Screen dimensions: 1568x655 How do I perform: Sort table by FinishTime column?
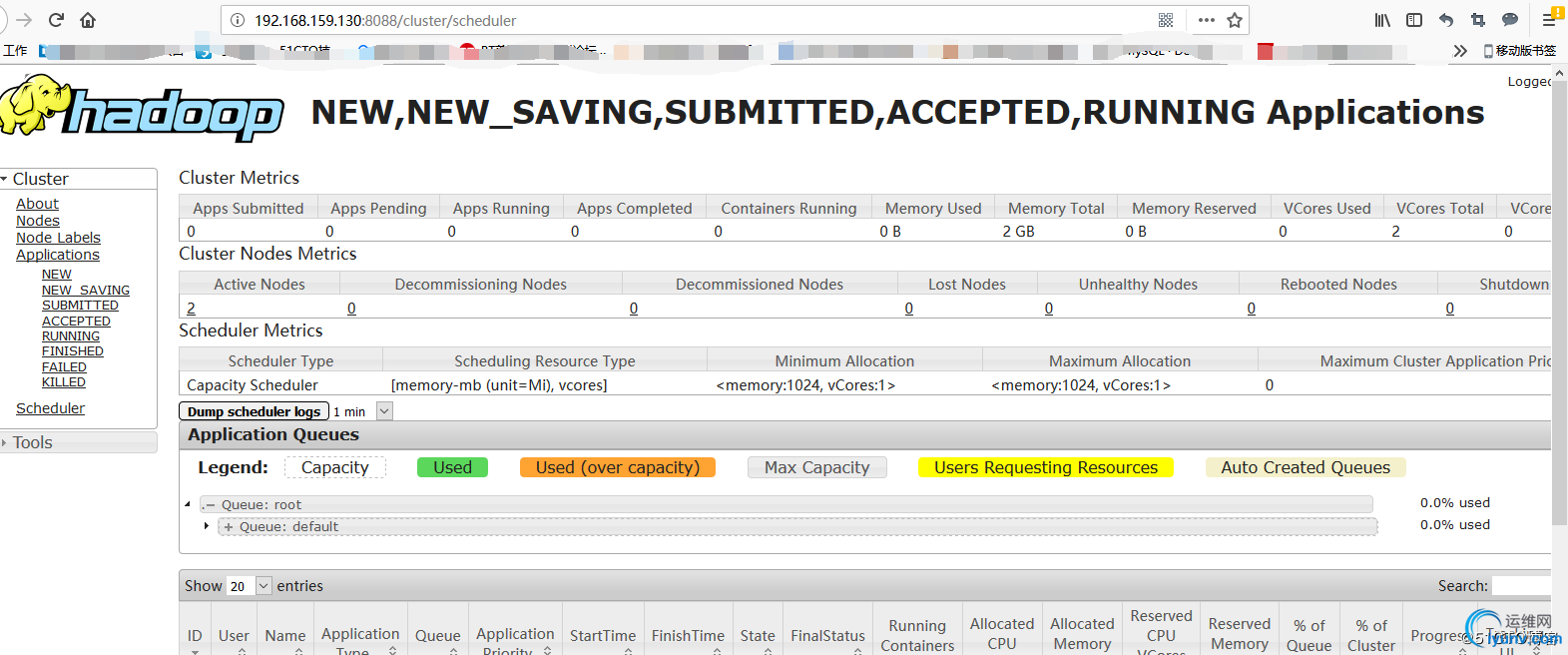point(688,636)
